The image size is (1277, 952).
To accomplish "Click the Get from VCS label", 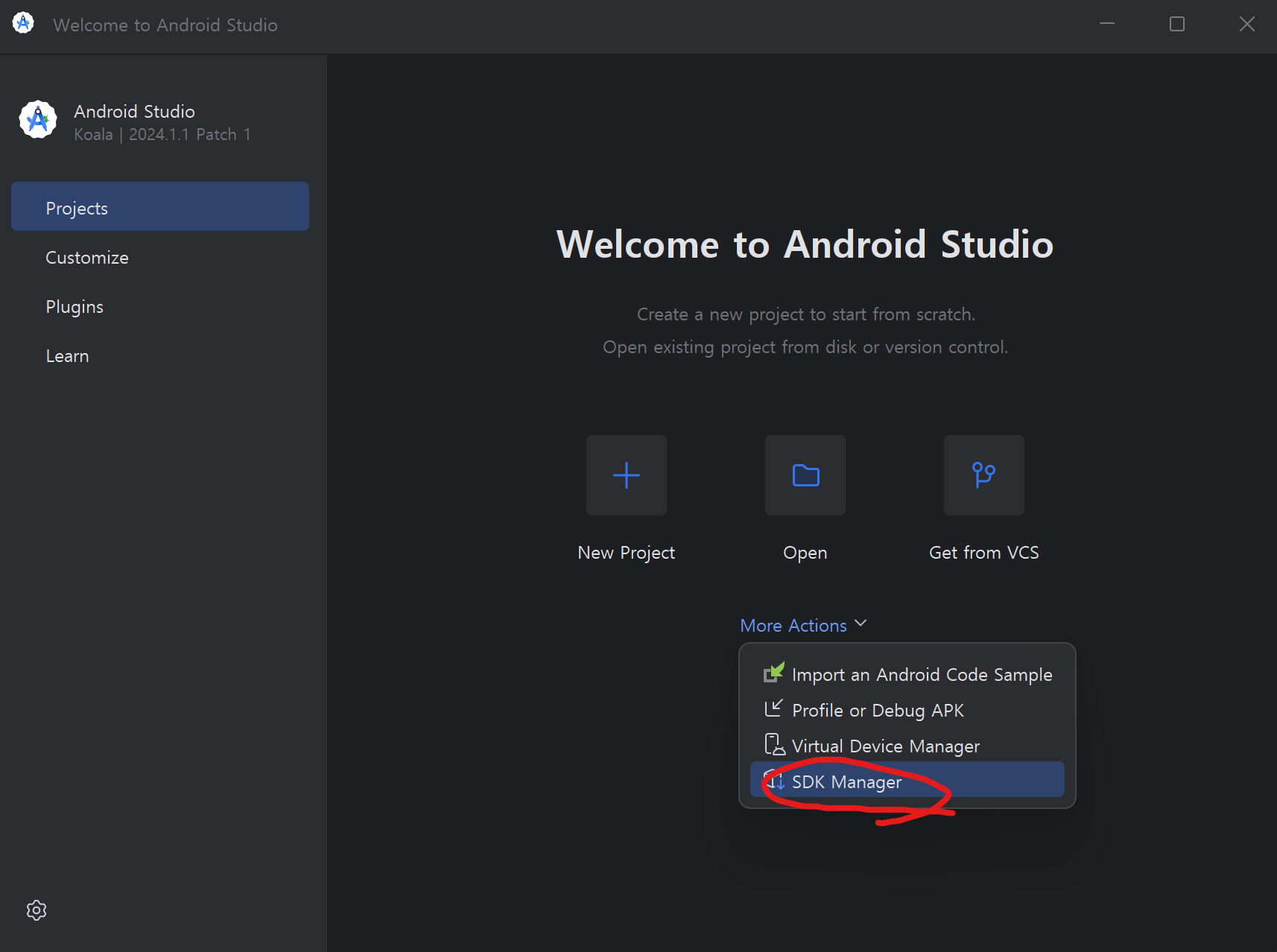I will (x=984, y=553).
